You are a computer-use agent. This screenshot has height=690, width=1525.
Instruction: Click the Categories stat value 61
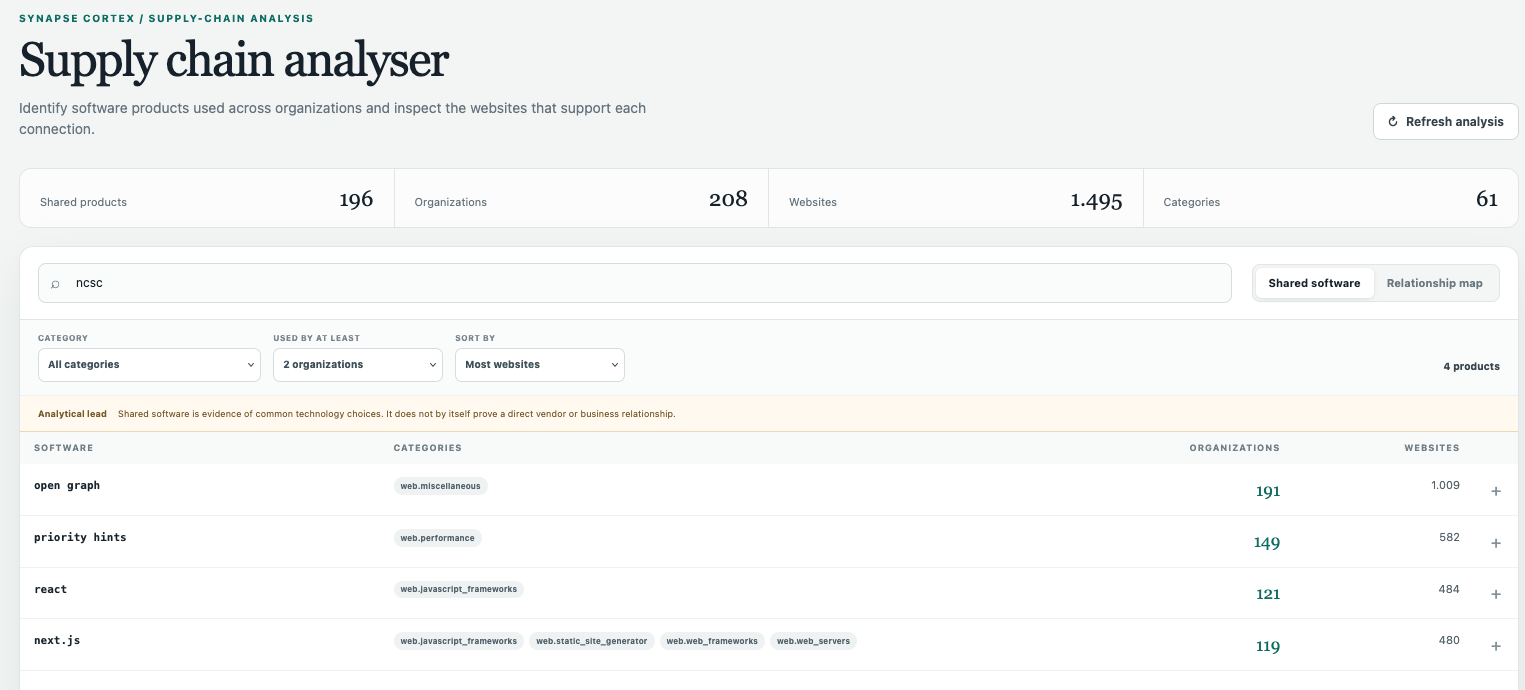pyautogui.click(x=1487, y=199)
